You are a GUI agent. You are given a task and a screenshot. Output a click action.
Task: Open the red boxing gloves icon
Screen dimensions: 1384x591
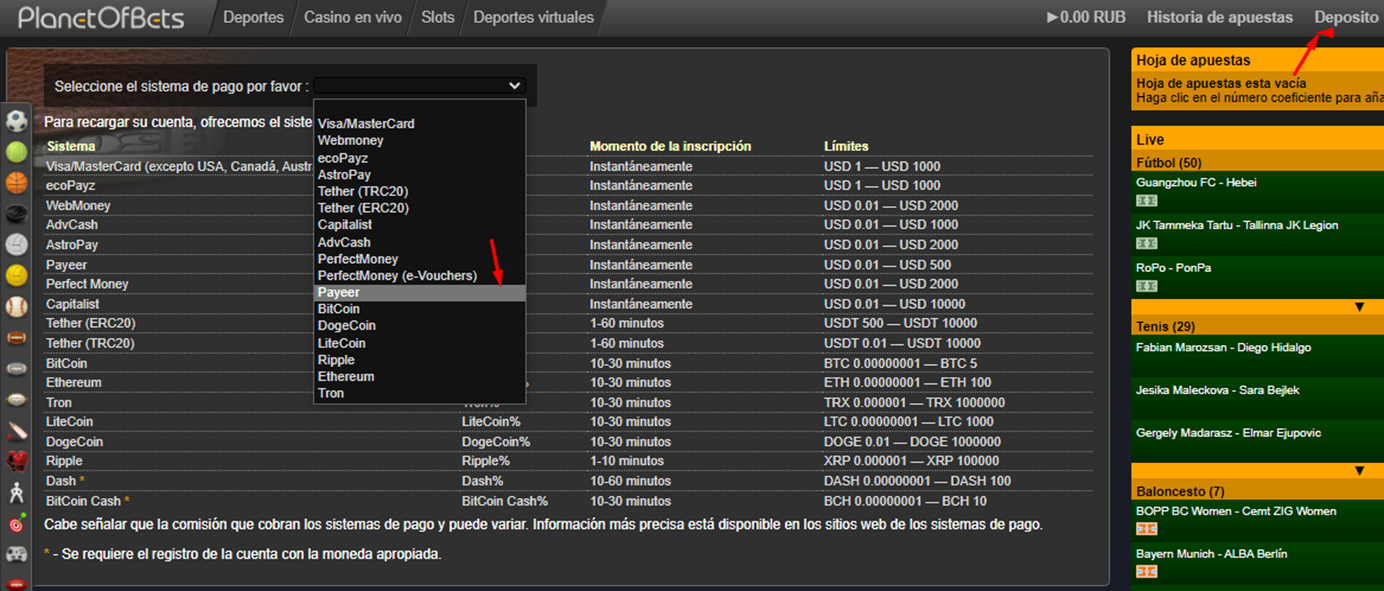pos(17,461)
